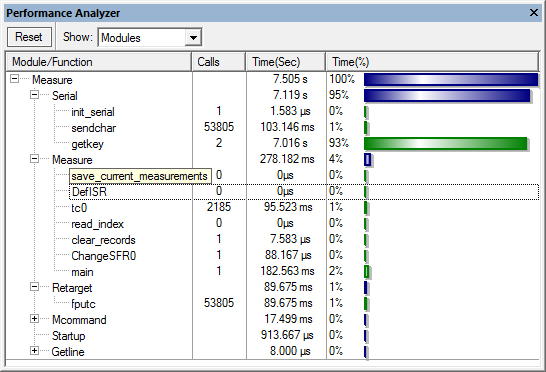Screen dimensions: 546x372
Task: Collapse the top-level Measure node
Action: [x=14, y=79]
